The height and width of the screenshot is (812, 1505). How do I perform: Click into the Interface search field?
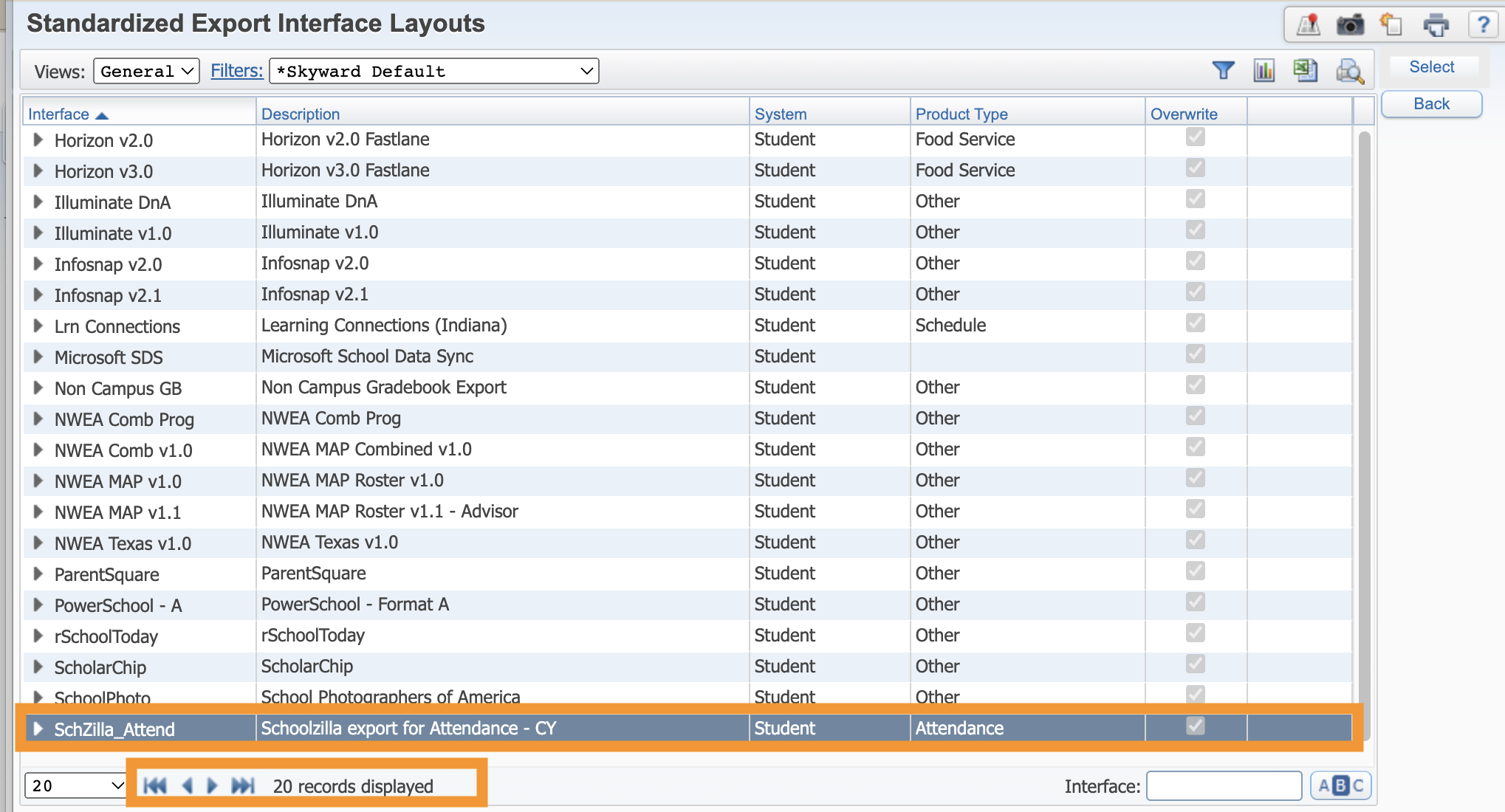(1224, 785)
